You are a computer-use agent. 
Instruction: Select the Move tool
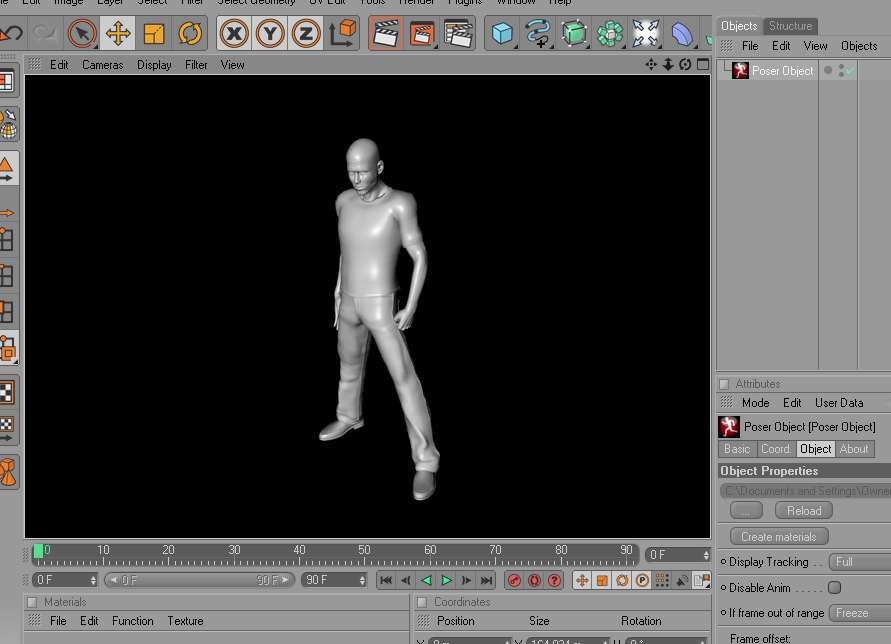tap(118, 34)
